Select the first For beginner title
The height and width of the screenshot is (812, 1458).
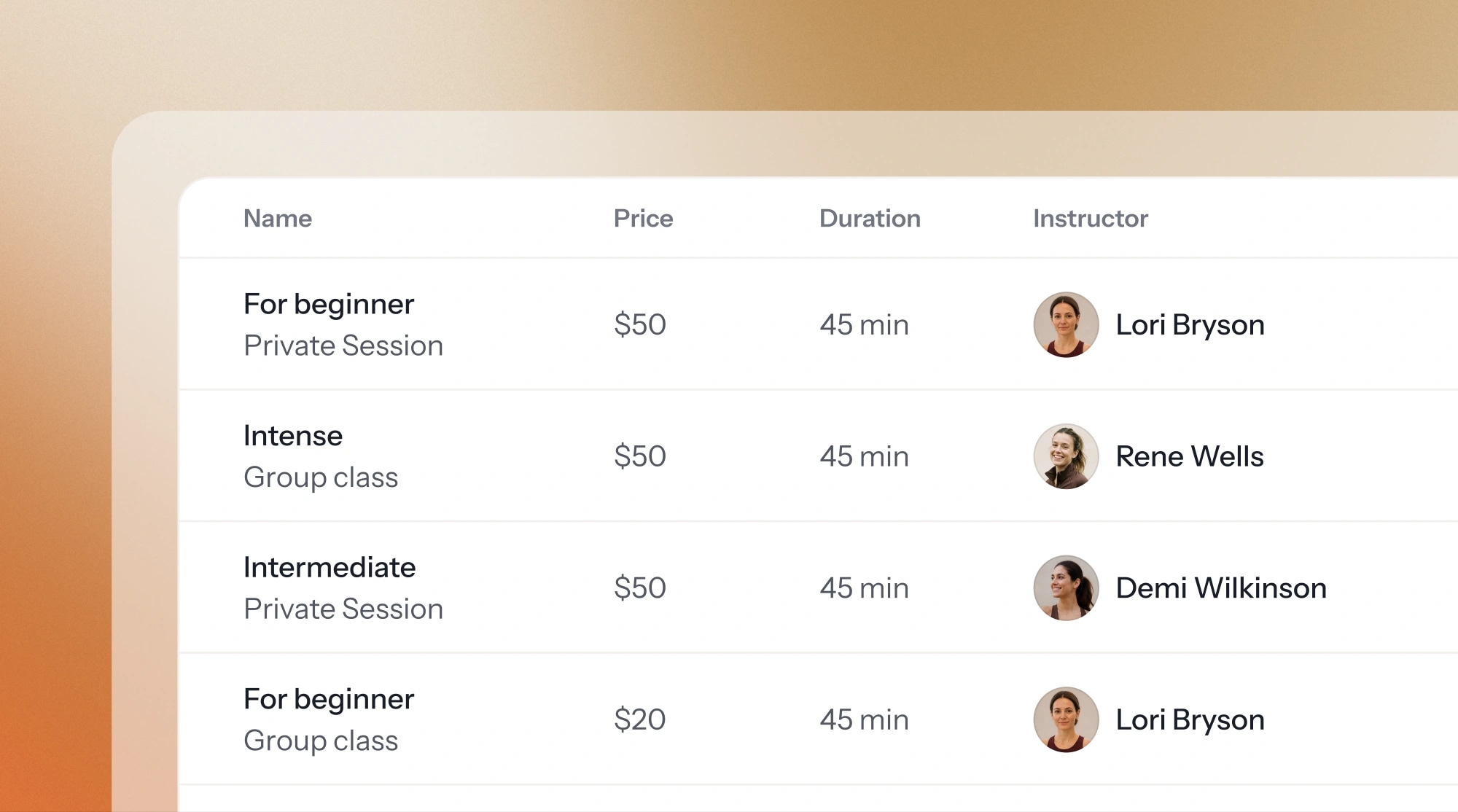(329, 304)
